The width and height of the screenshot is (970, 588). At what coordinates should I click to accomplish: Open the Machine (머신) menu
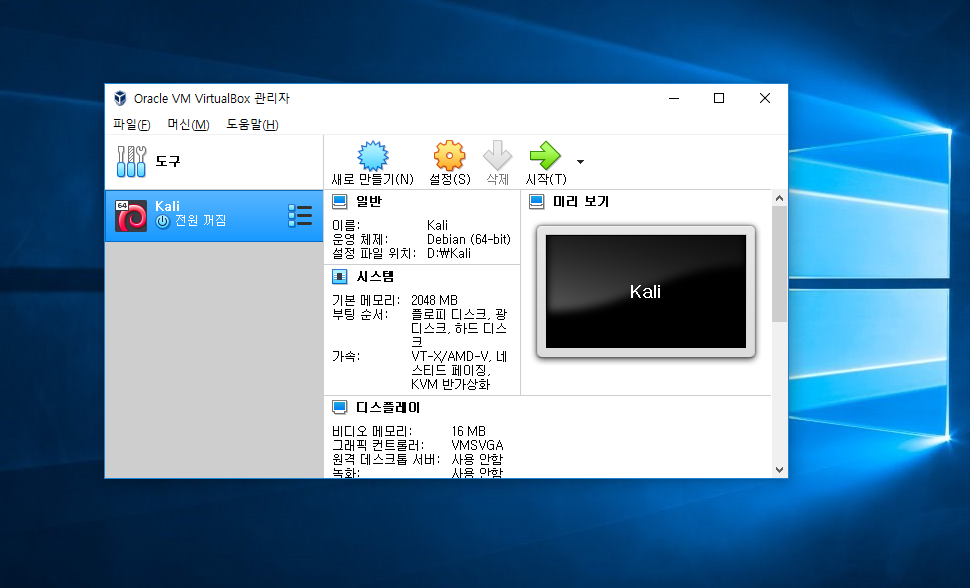pyautogui.click(x=188, y=124)
